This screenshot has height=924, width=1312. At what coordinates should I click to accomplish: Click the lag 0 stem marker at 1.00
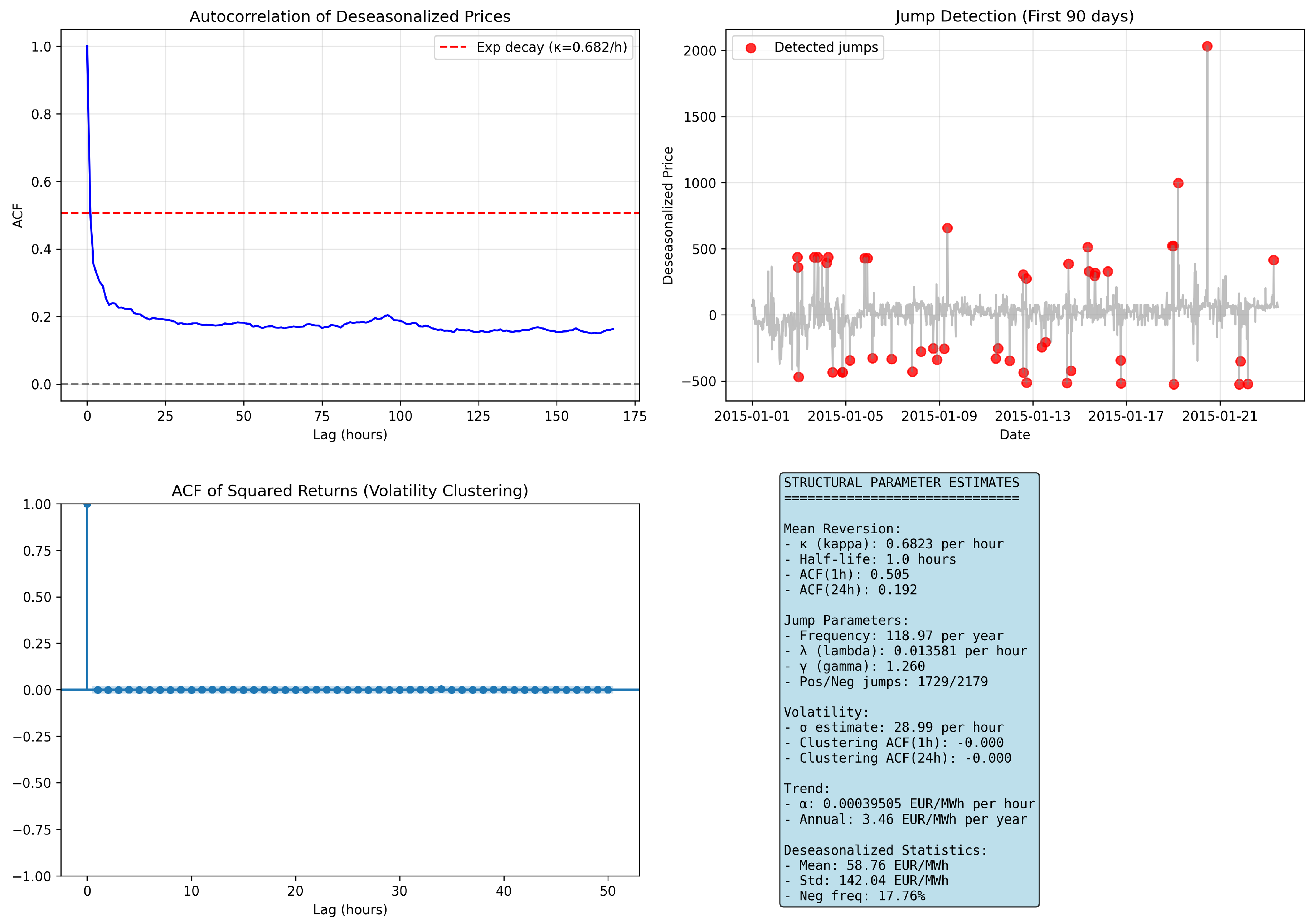[x=87, y=504]
